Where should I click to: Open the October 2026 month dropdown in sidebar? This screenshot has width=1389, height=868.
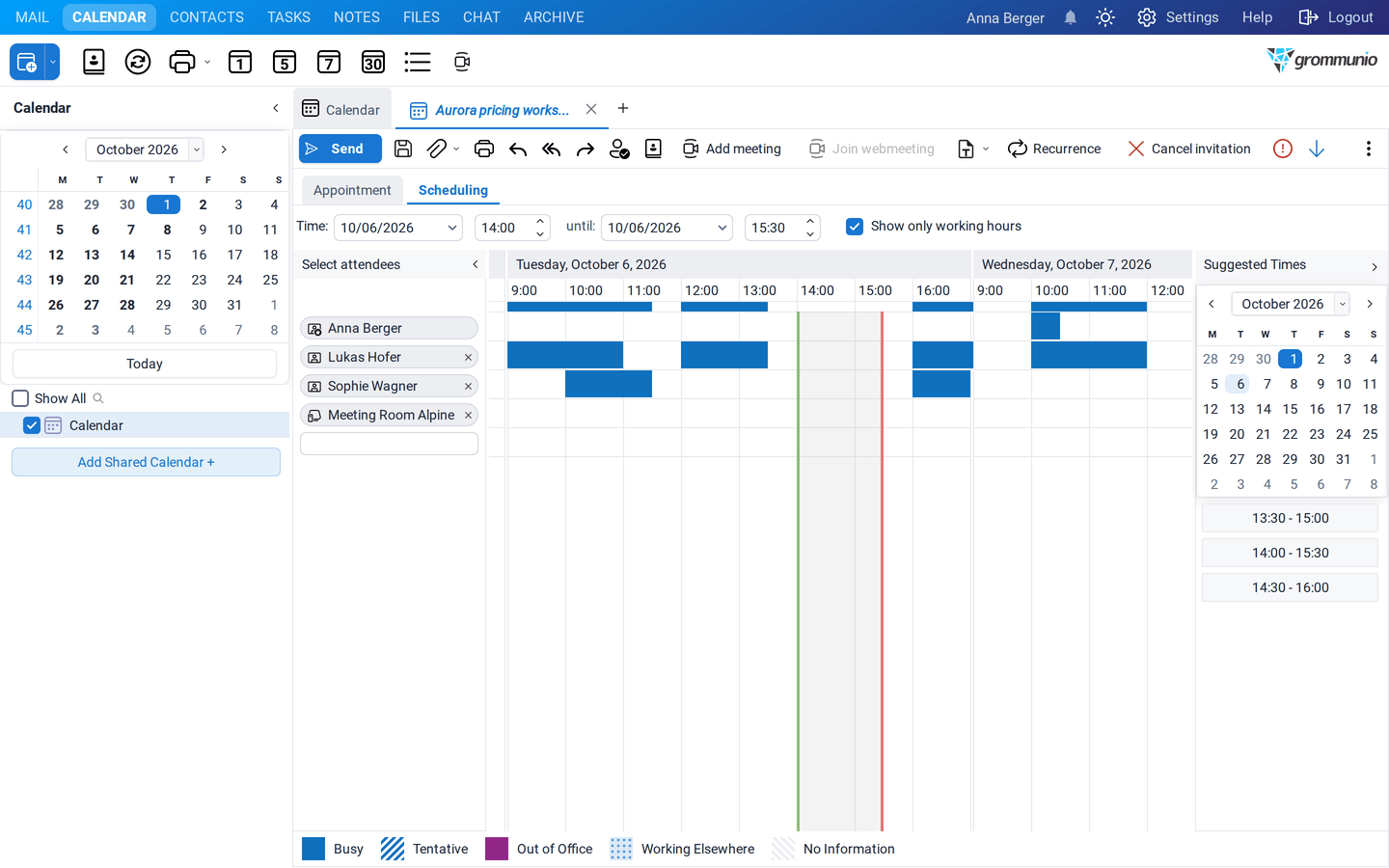(x=196, y=149)
